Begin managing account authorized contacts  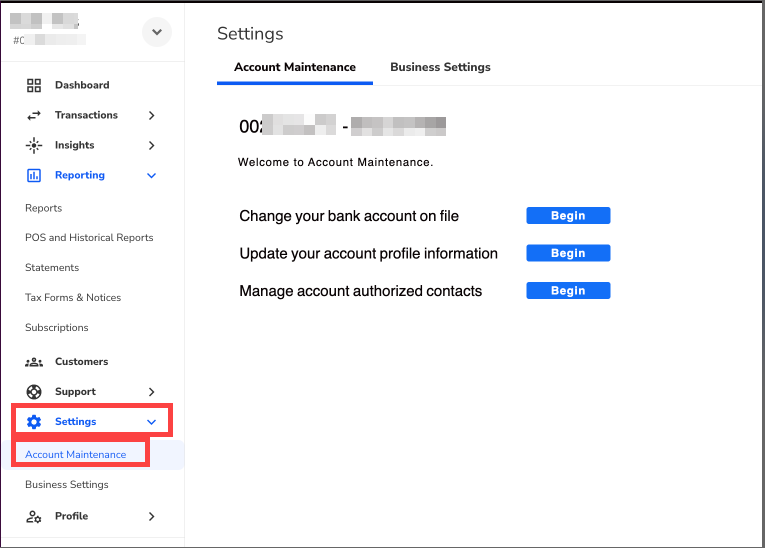tap(568, 291)
